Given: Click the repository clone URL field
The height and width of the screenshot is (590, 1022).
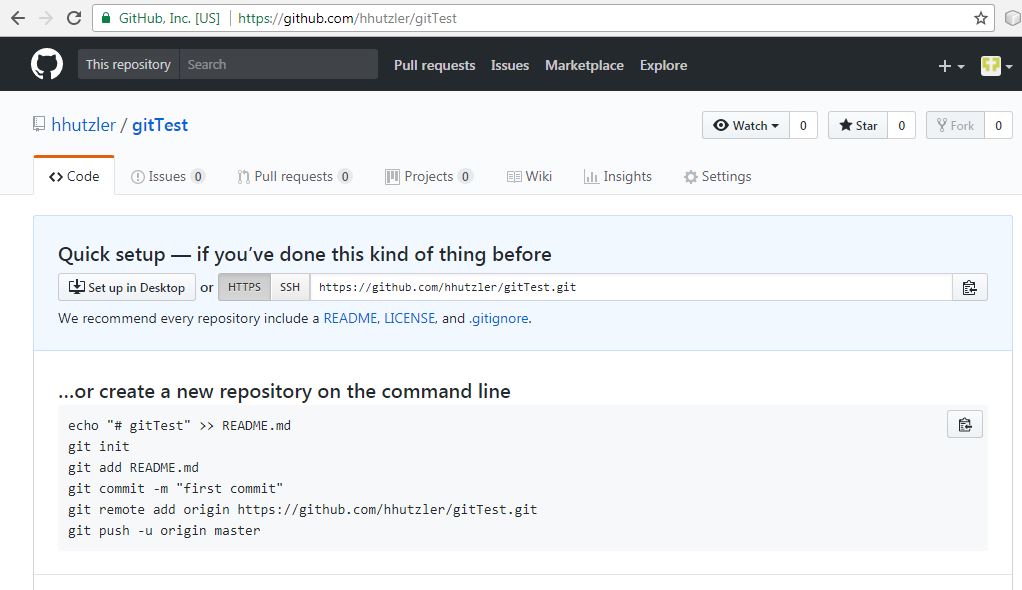Looking at the screenshot, I should coord(631,288).
